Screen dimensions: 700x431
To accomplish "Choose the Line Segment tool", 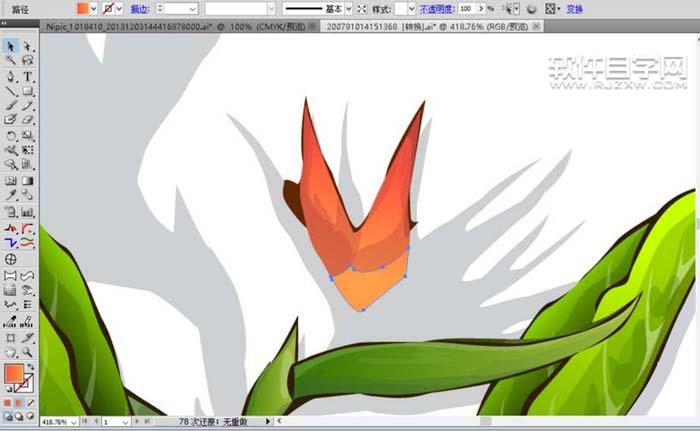I will [10, 91].
